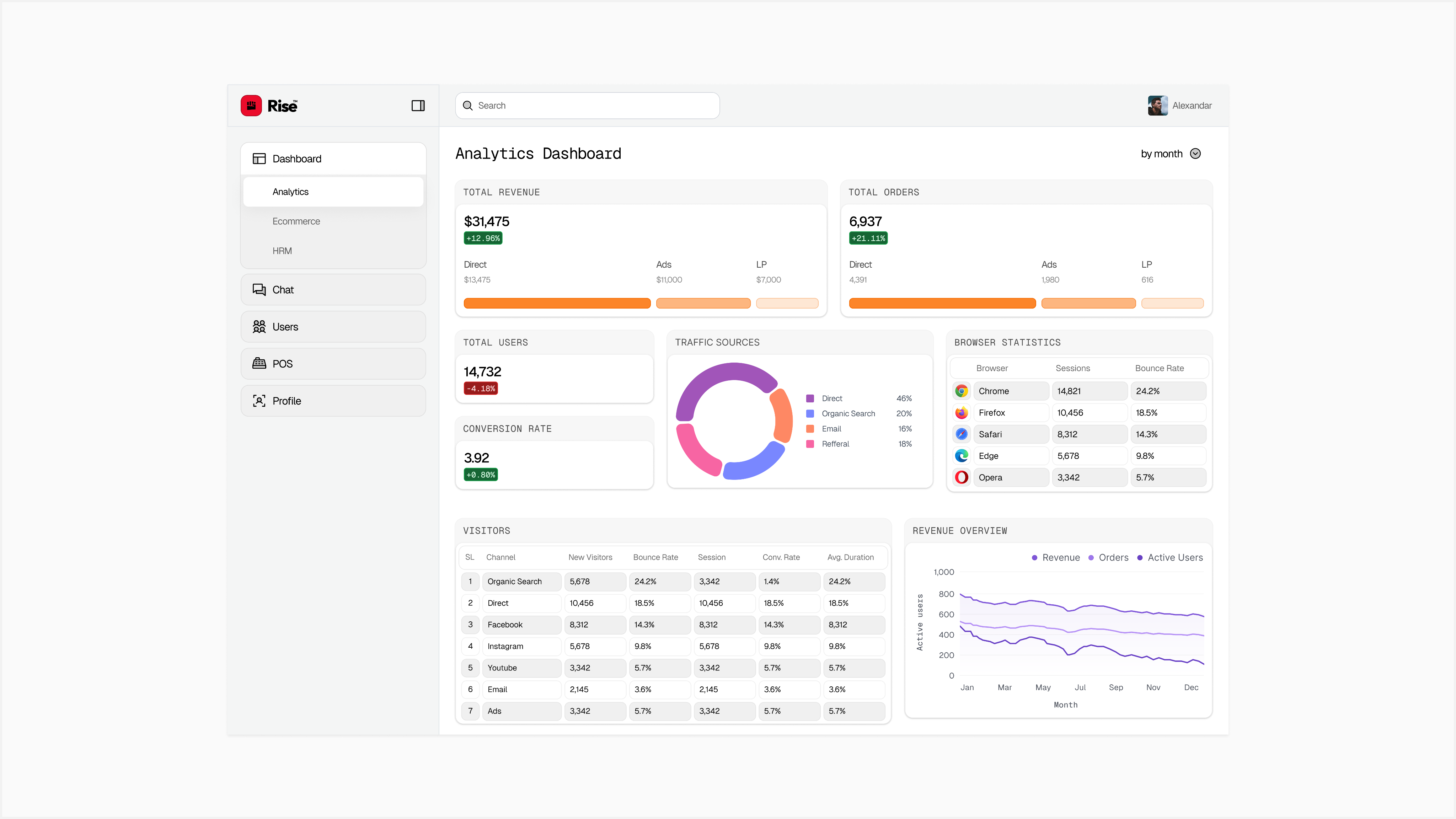Open the Ecommerce dashboard page

tap(296, 221)
